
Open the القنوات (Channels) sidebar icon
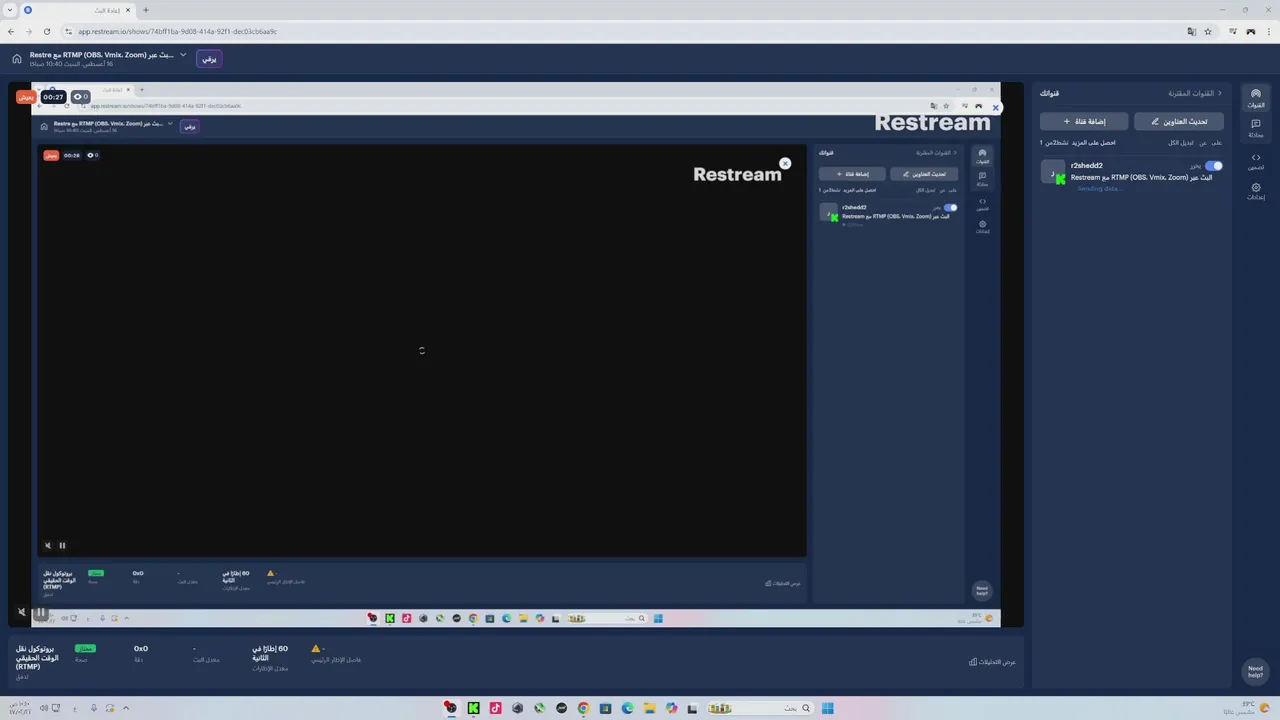(1256, 98)
